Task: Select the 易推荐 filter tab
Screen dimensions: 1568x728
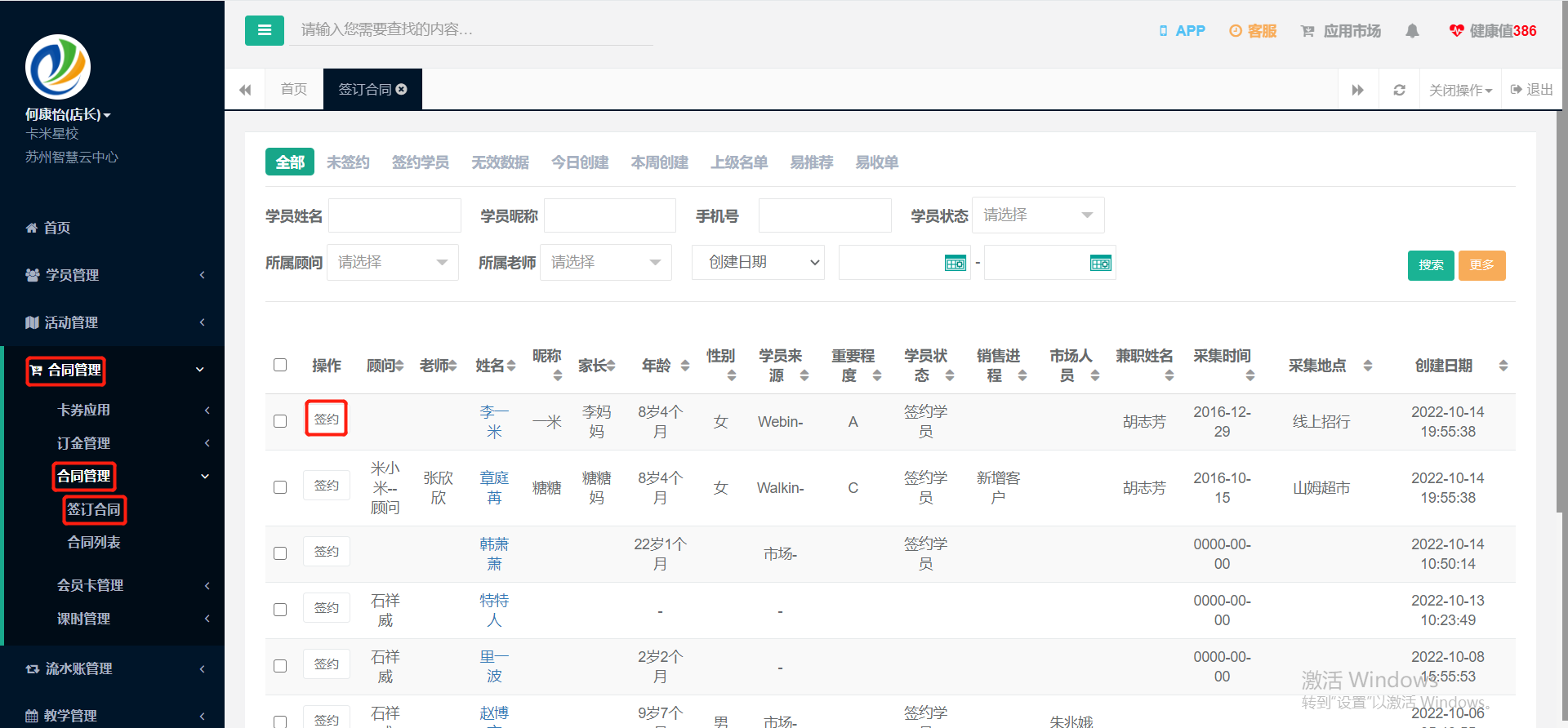Action: click(812, 162)
